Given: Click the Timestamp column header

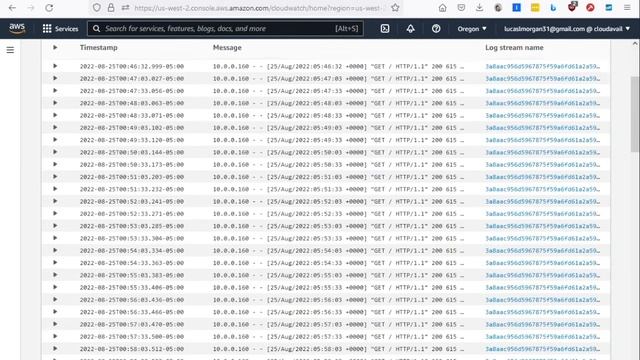Looking at the screenshot, I should click(98, 47).
